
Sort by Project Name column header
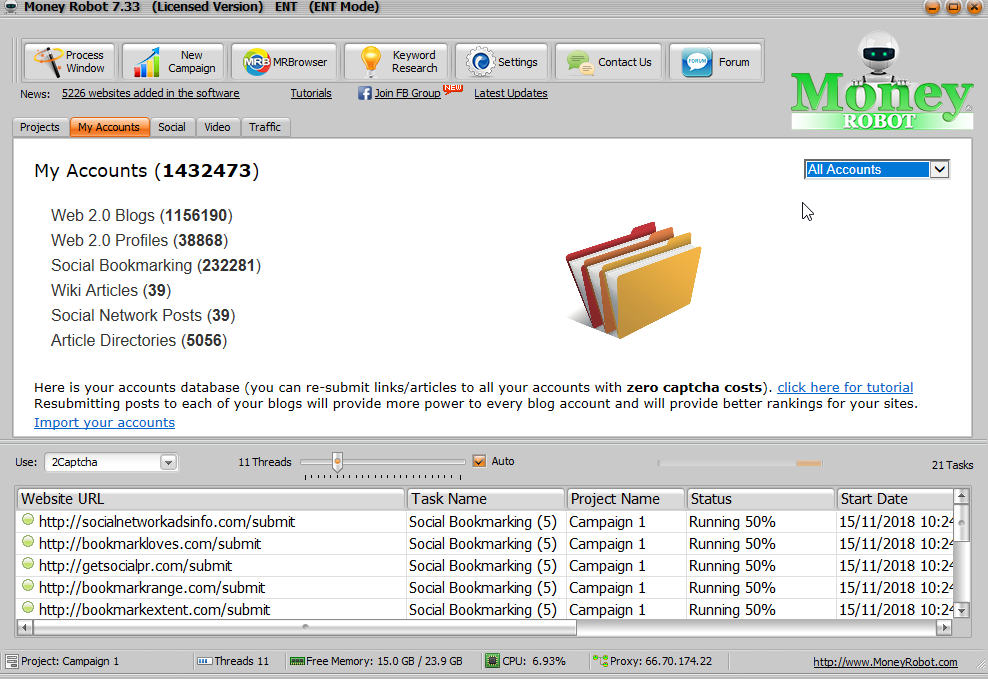point(626,499)
